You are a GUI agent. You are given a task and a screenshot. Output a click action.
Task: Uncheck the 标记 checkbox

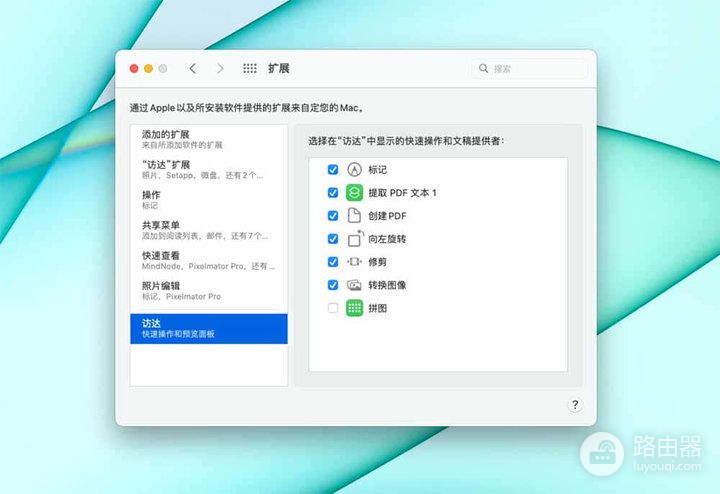333,169
